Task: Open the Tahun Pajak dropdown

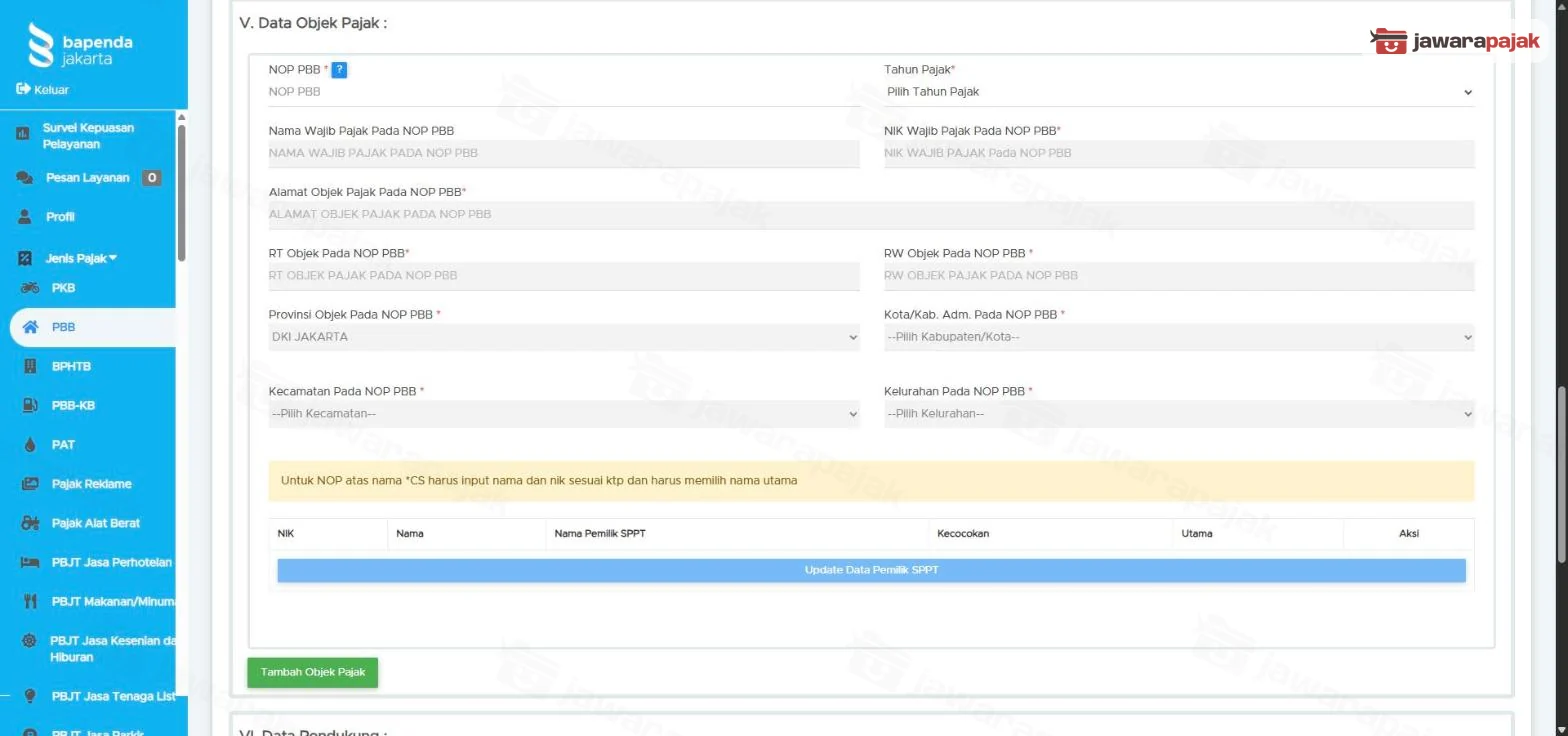Action: pos(1179,92)
